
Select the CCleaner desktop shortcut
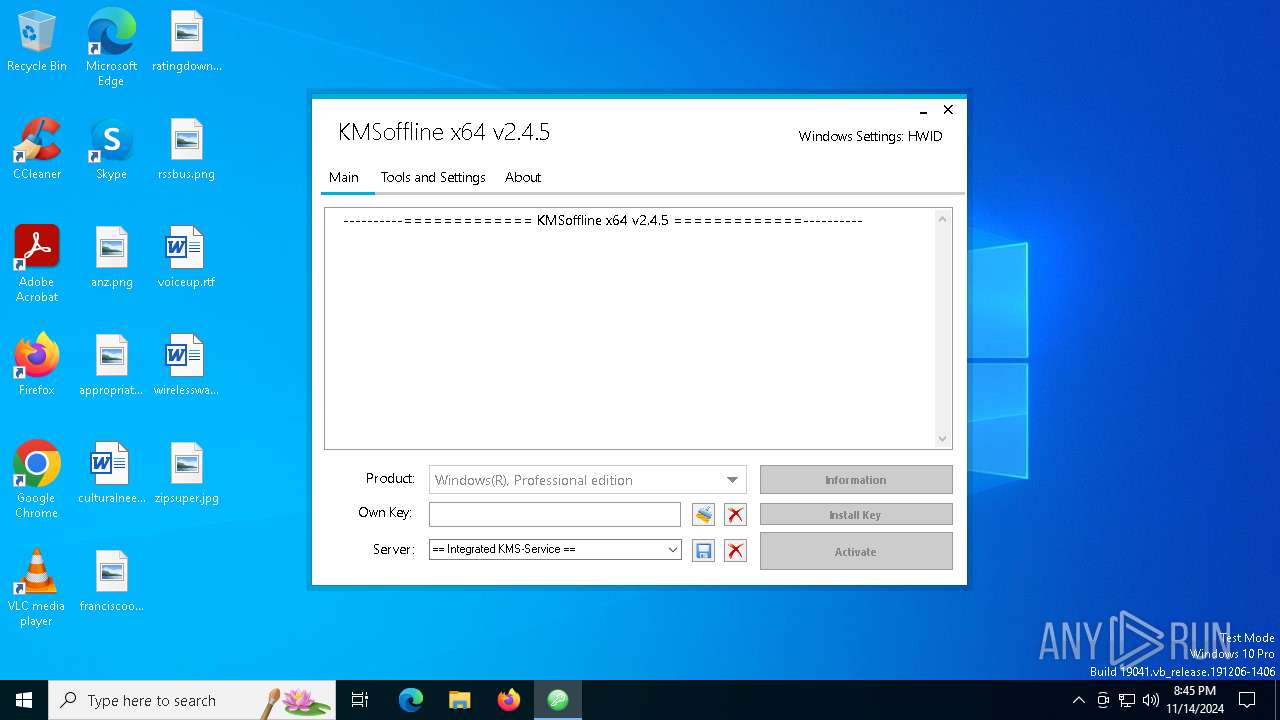click(x=37, y=150)
